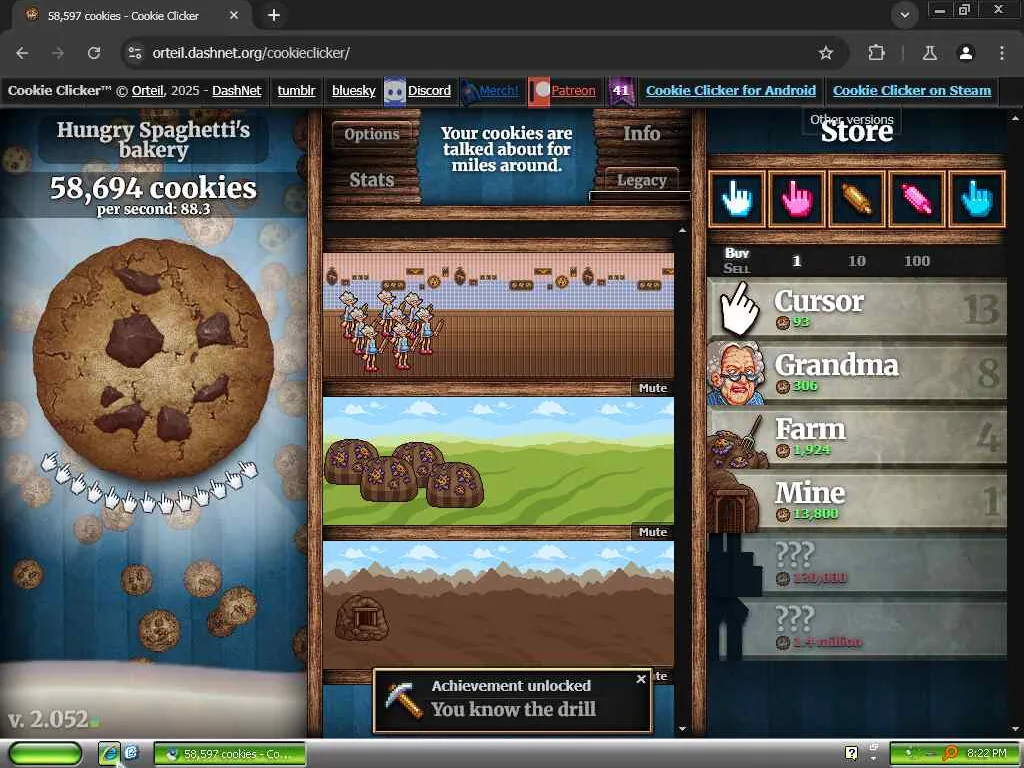Mute the farm building row
1024x768 pixels.
point(652,532)
